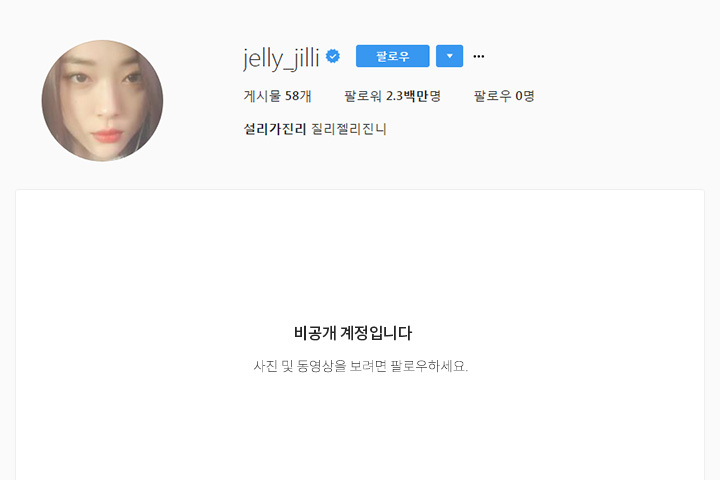Click empty white area above private account message
This screenshot has height=480, width=720.
360,257
